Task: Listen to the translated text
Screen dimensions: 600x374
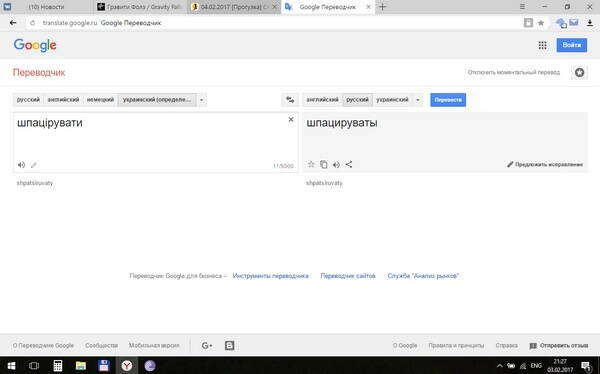Action: [336, 165]
